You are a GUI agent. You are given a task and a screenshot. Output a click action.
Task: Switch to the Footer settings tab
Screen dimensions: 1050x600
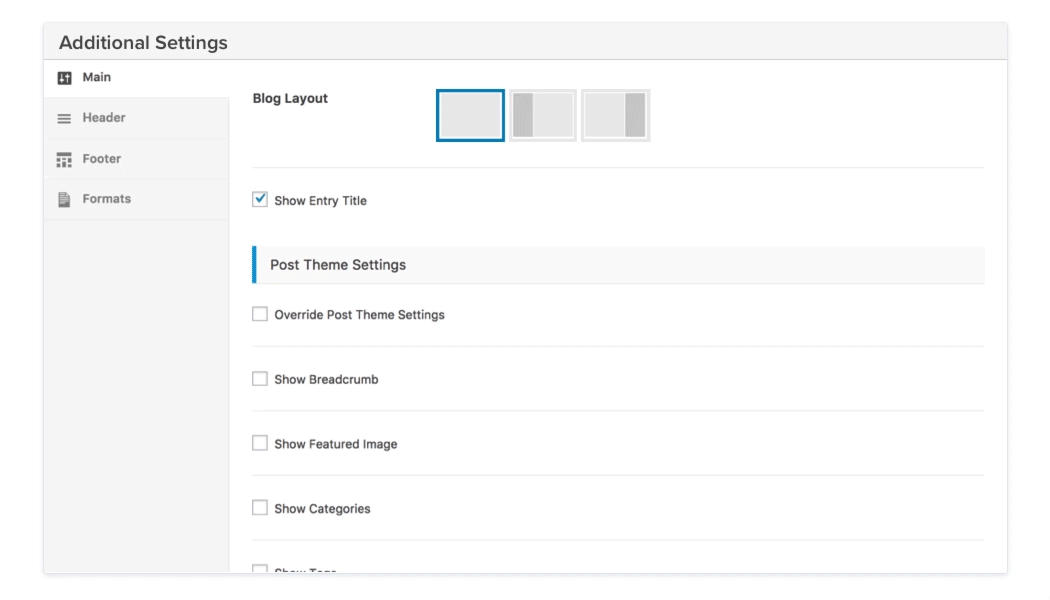pos(102,159)
